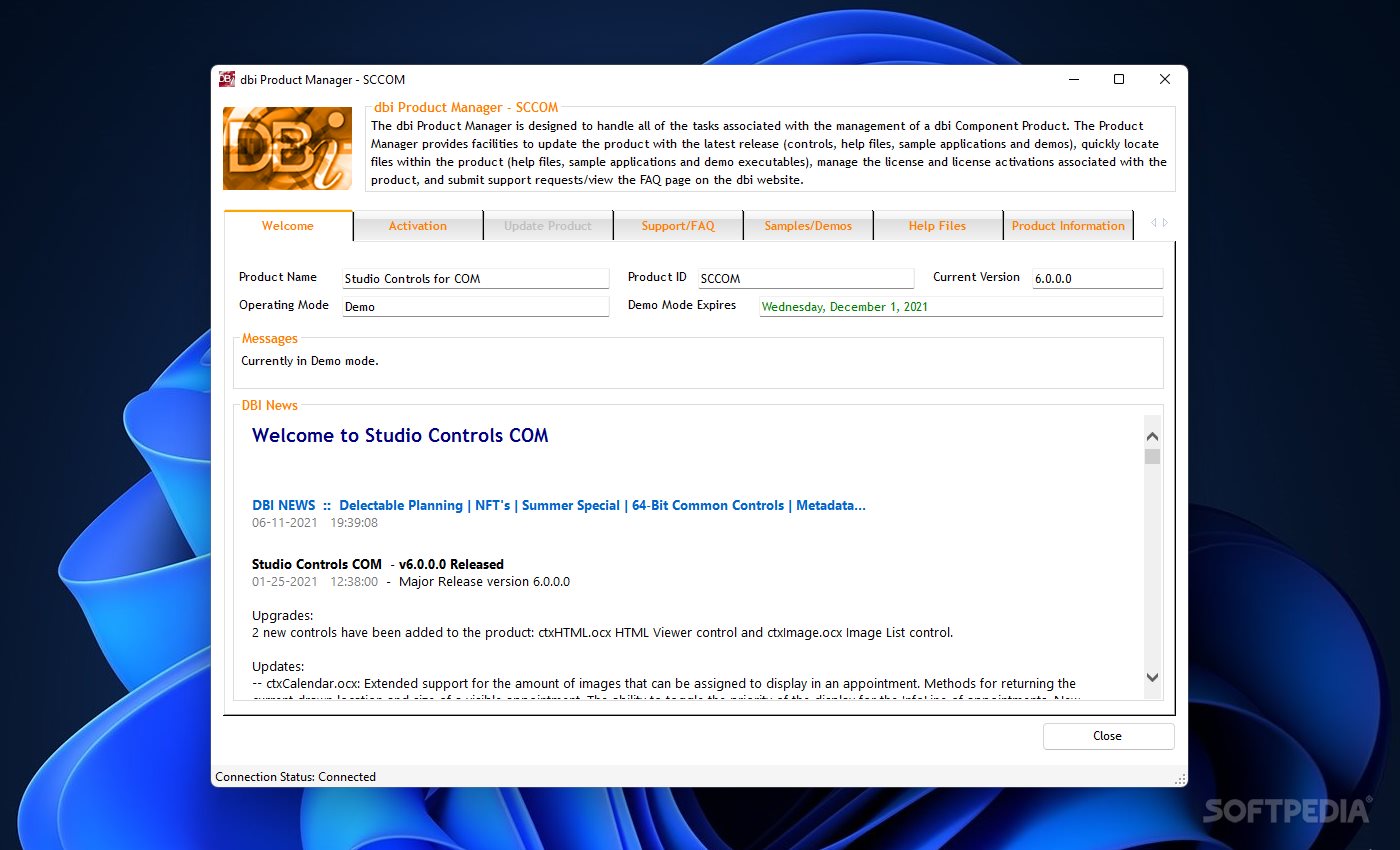Switch to the Samples/Demos tab
The height and width of the screenshot is (850, 1400).
click(808, 226)
